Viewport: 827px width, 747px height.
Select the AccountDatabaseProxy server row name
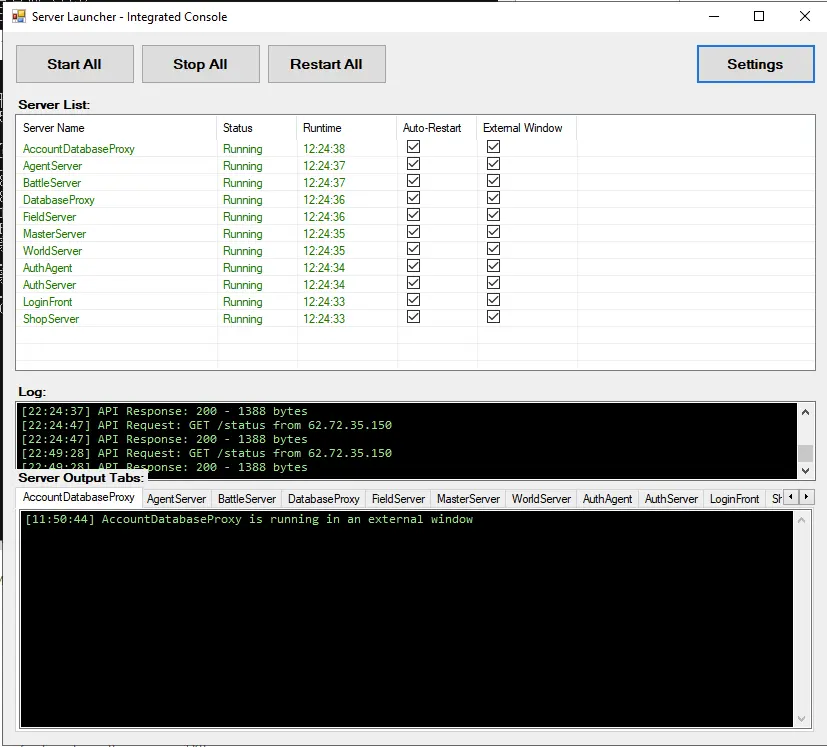(79, 149)
